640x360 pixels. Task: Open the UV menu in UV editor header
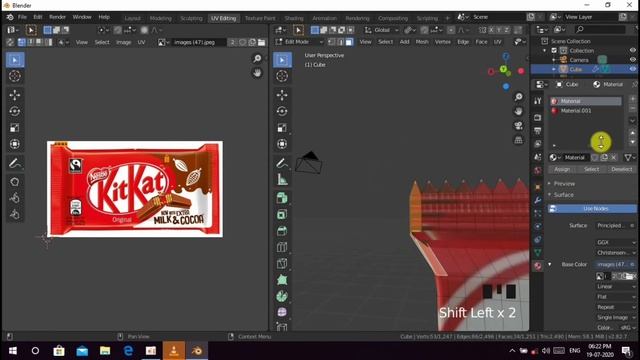coord(141,42)
